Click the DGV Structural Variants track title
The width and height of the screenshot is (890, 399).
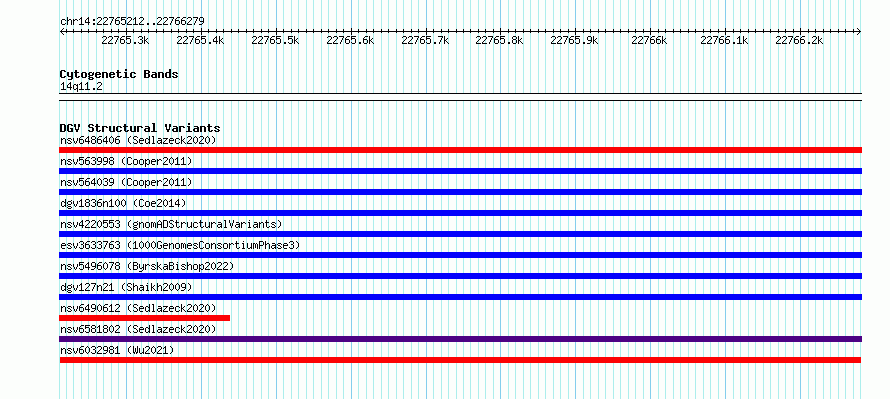tap(140, 128)
